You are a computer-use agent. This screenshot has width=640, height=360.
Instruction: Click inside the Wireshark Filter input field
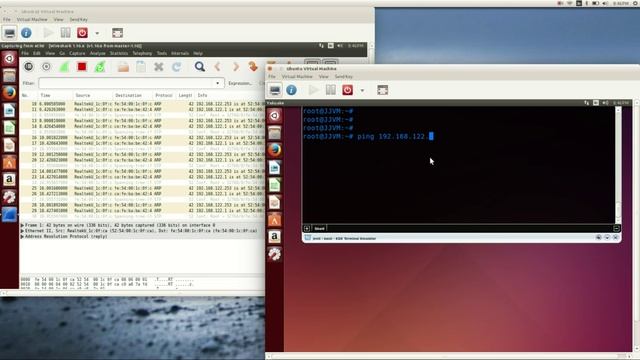(x=126, y=83)
